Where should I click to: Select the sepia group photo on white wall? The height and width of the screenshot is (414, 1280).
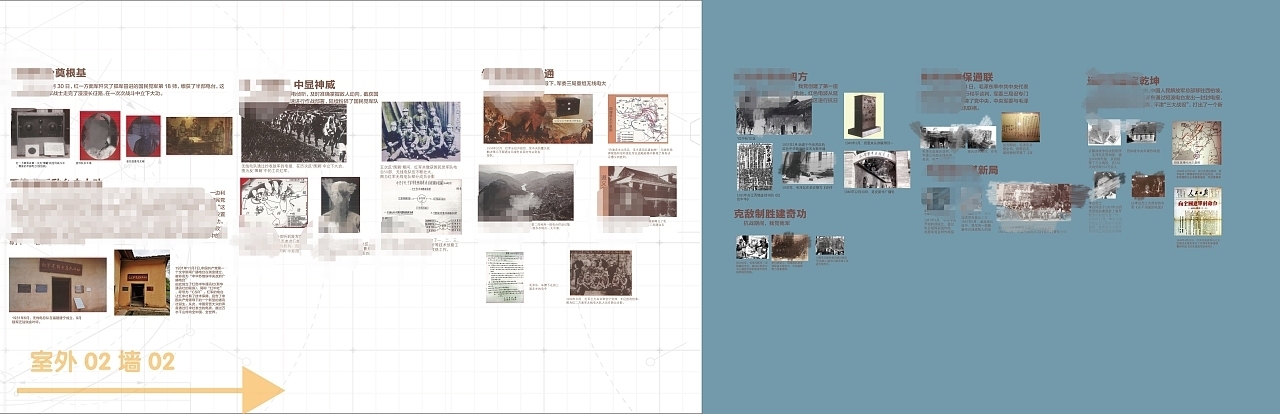[601, 272]
